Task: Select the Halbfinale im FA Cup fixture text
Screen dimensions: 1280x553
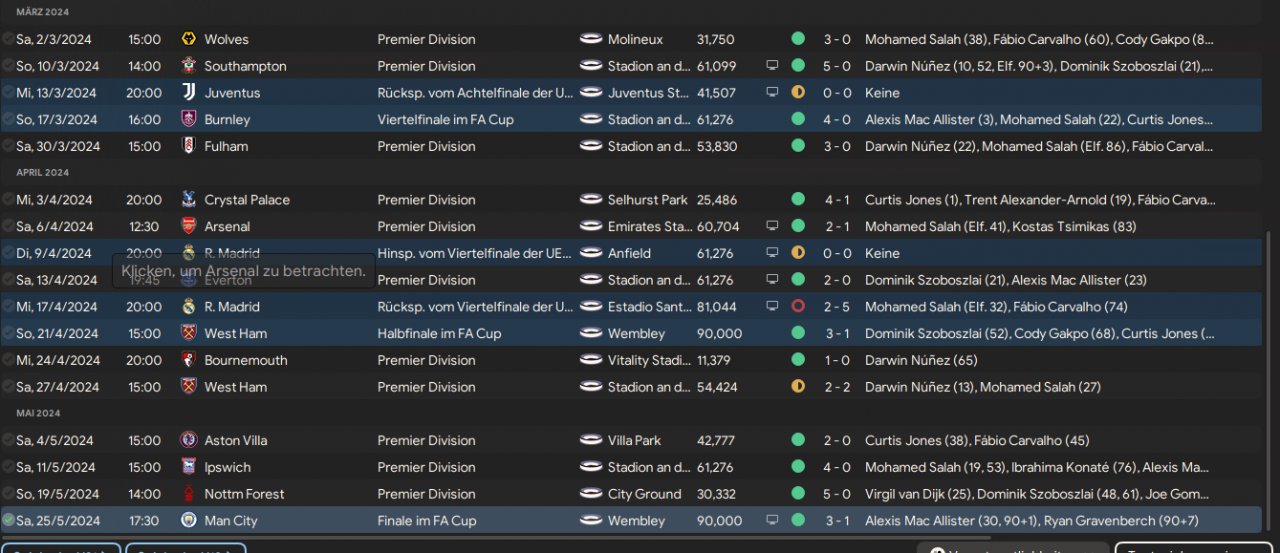Action: [442, 334]
